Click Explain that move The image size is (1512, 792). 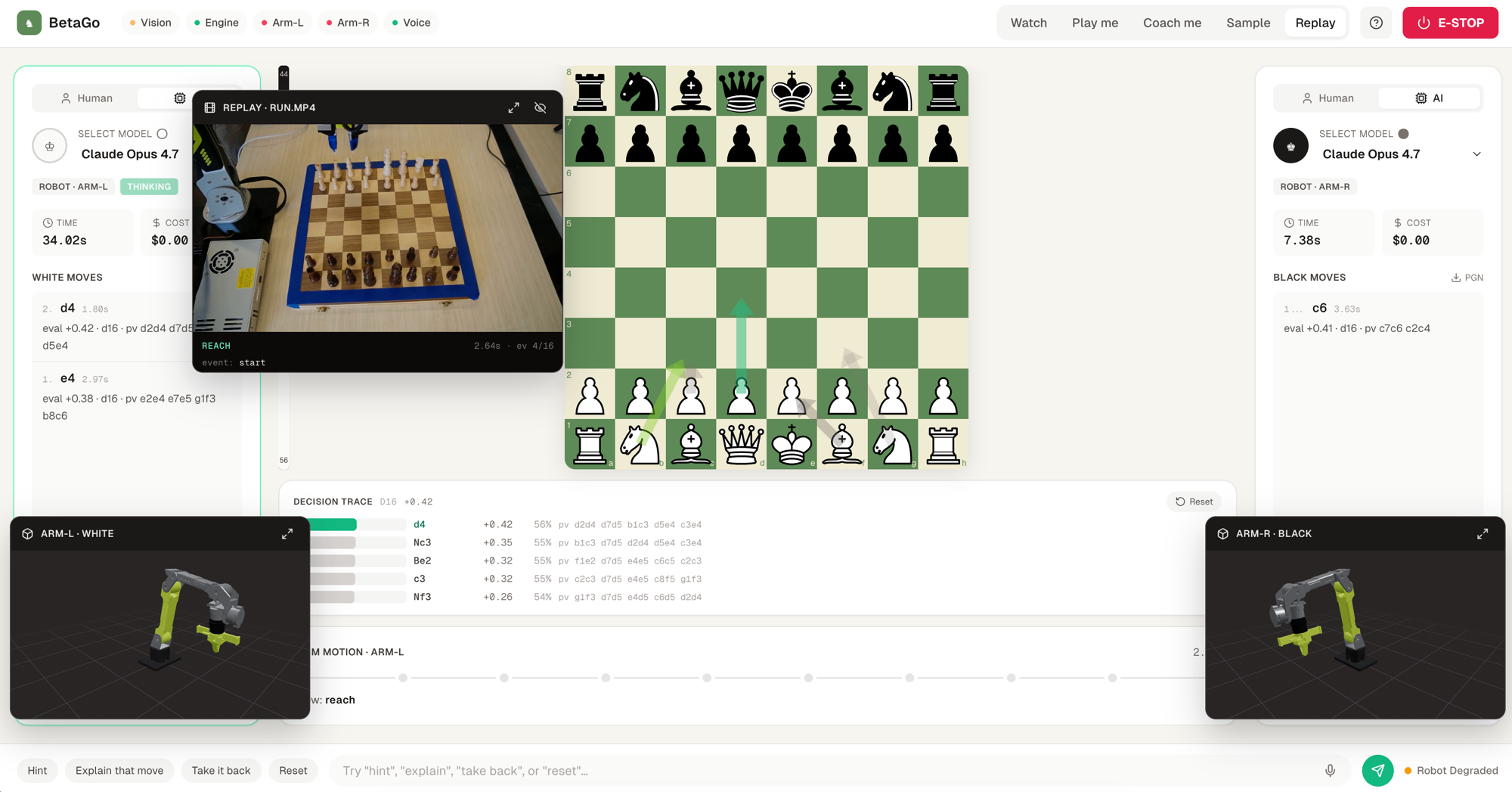coord(119,770)
